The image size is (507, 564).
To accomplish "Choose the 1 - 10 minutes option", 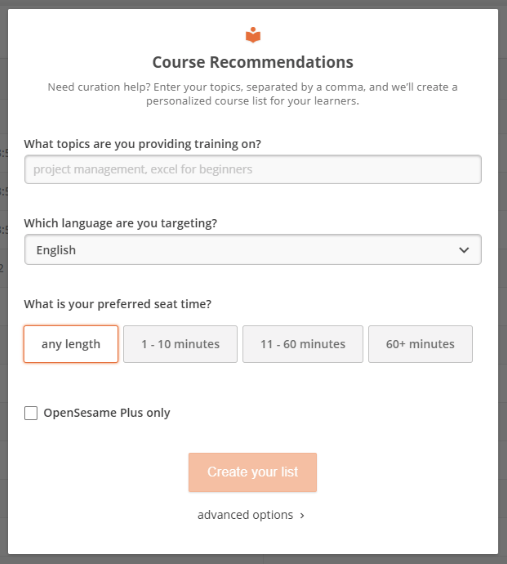I will [181, 344].
